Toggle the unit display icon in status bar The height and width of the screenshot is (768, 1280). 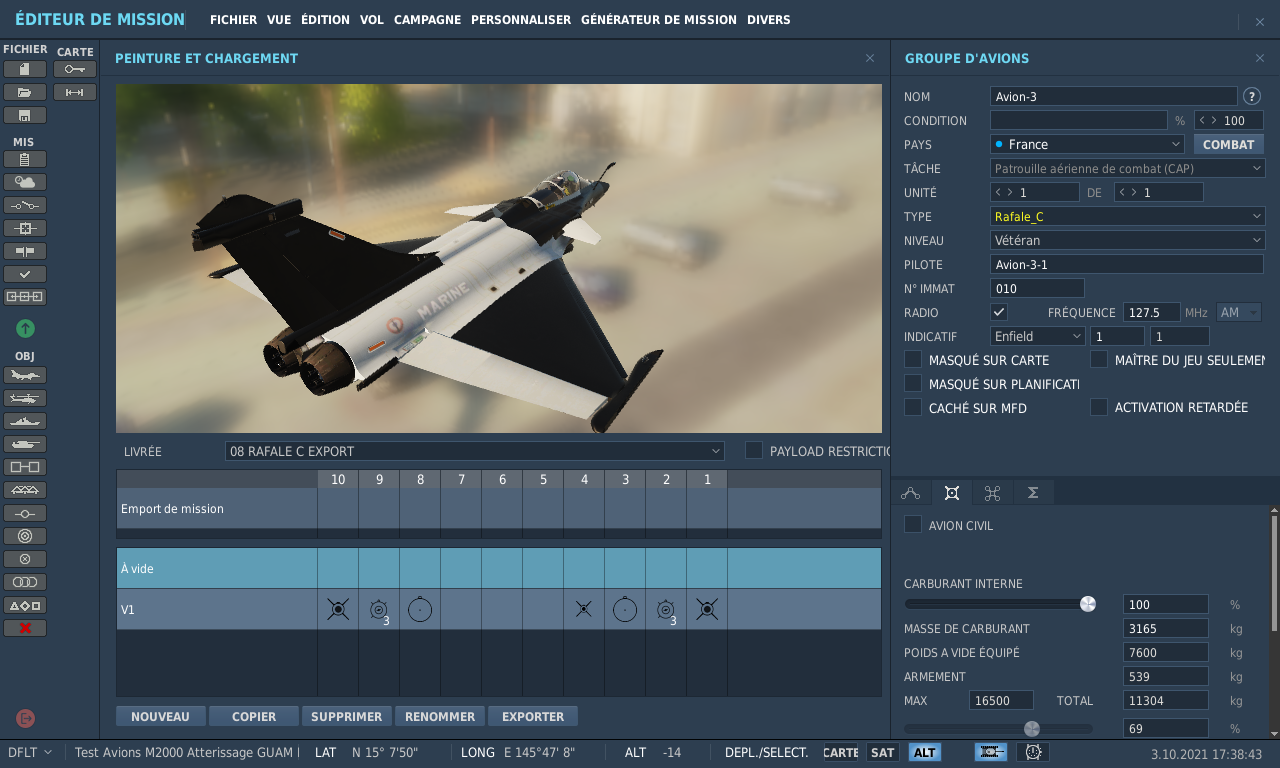[x=991, y=752]
